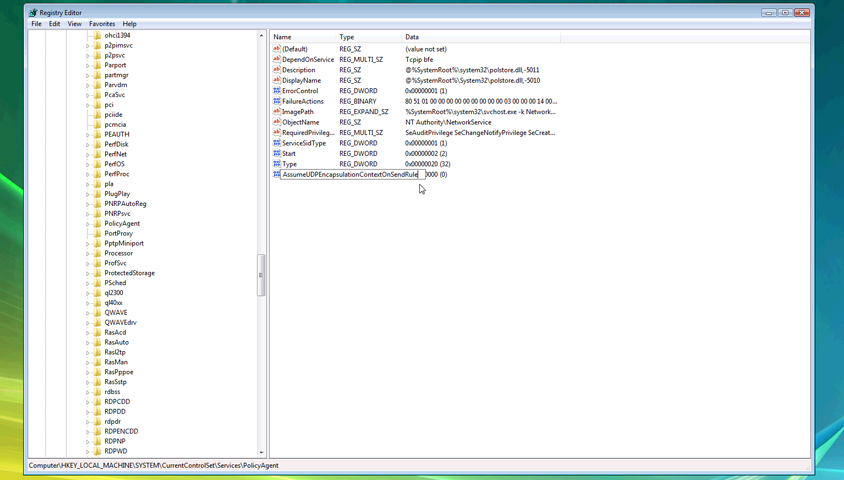Click the folder icon next to RasMan
The image size is (844, 480).
[x=97, y=362]
